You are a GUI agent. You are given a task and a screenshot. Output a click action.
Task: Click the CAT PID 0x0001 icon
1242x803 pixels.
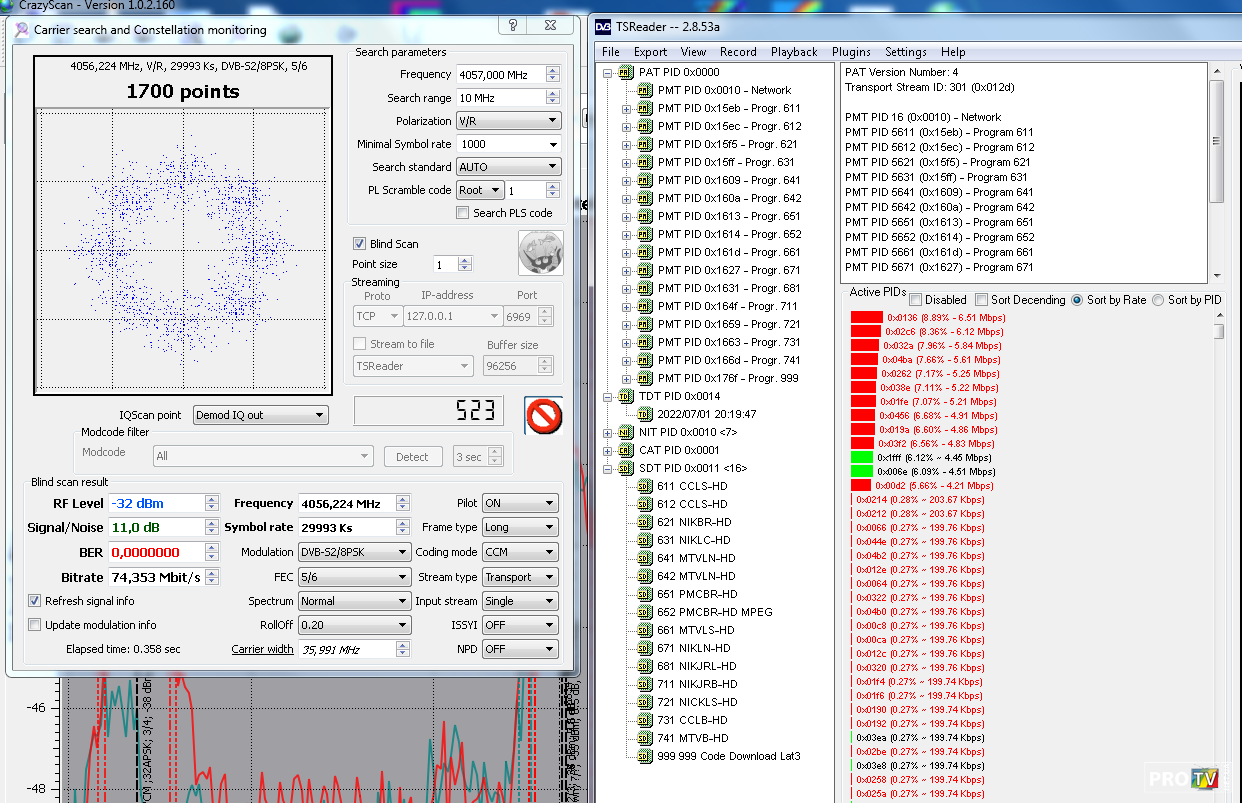626,450
